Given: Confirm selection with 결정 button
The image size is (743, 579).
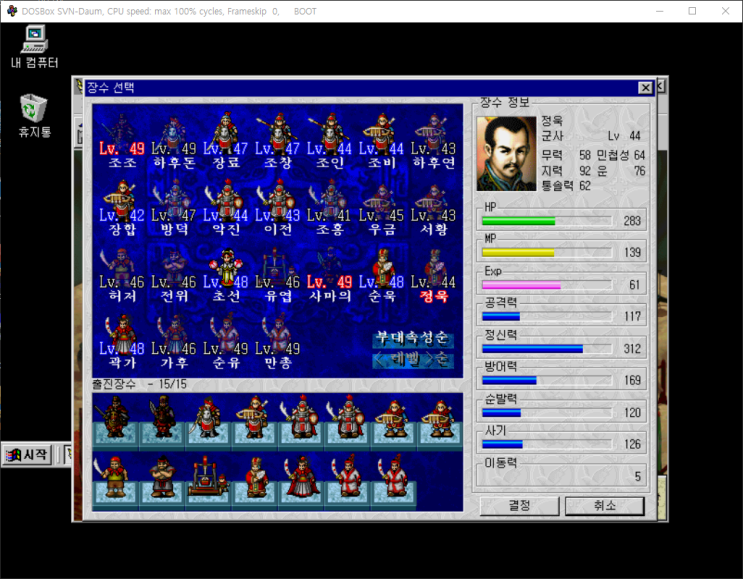Looking at the screenshot, I should coord(519,506).
